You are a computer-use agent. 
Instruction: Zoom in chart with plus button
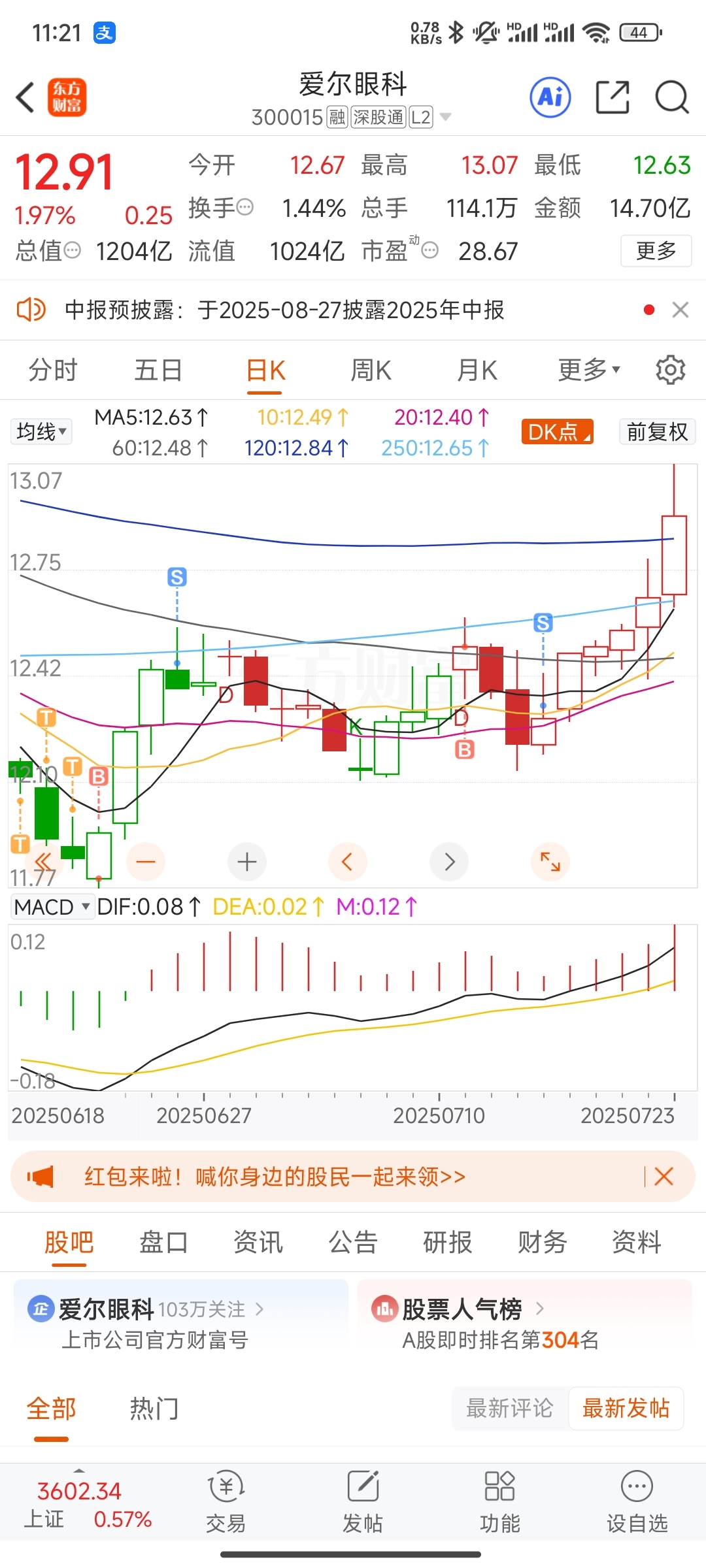pos(247,862)
